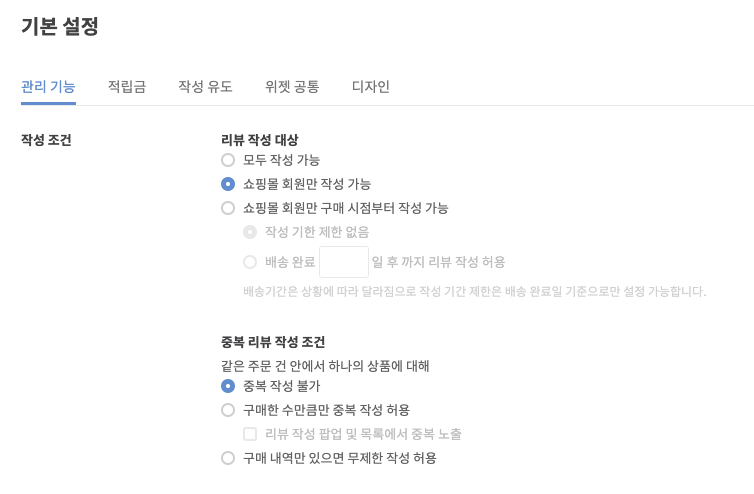
Task: Select the 위젯 공통 tab
Action: (x=292, y=87)
